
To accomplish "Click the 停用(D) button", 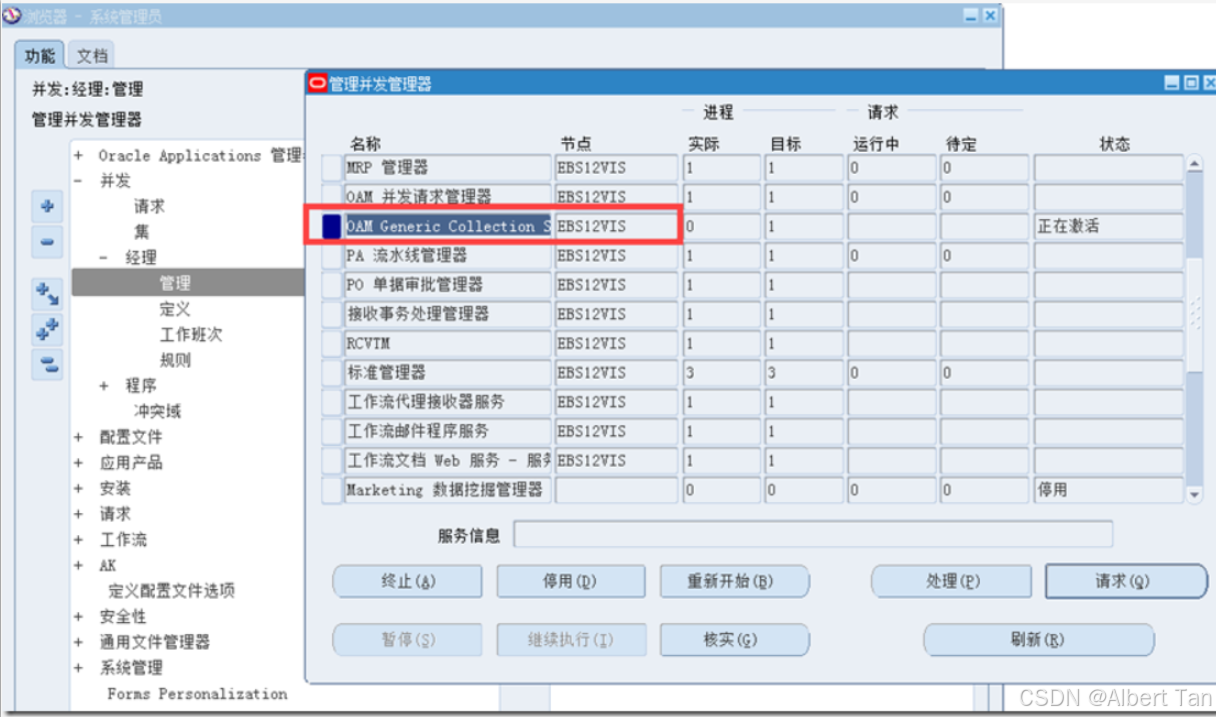I will click(x=571, y=581).
